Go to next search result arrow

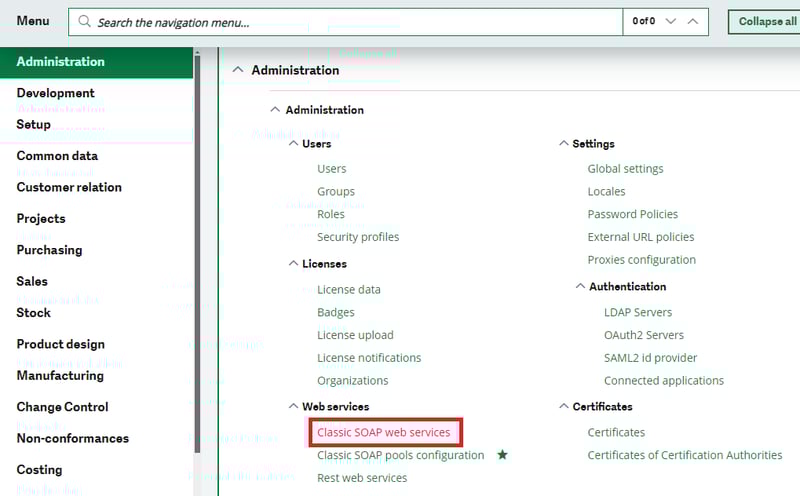point(671,21)
